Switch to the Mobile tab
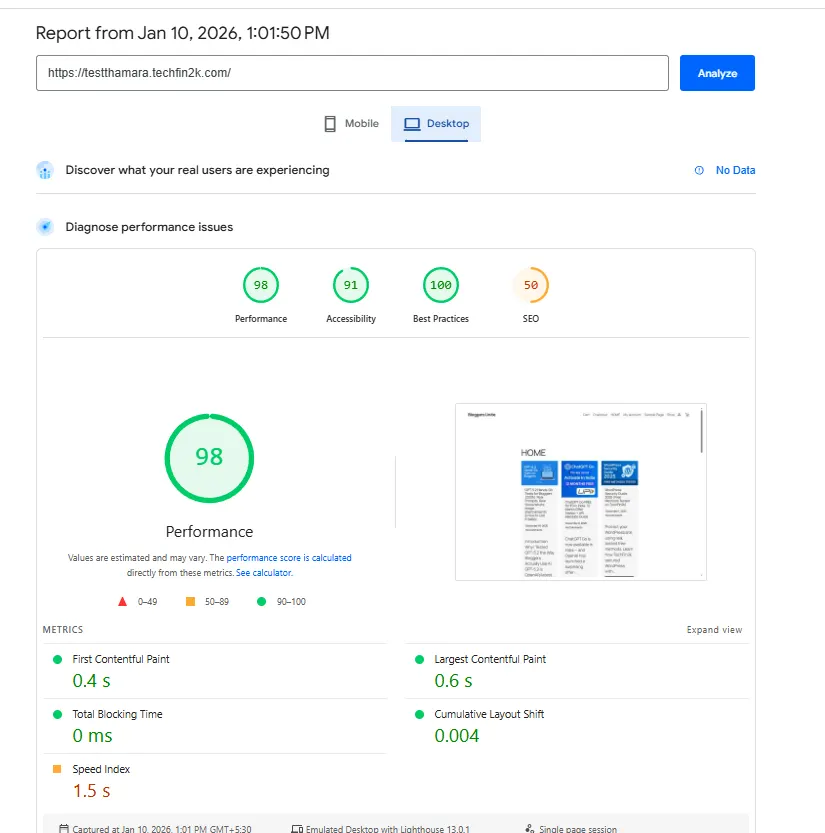The image size is (825, 833). (351, 124)
